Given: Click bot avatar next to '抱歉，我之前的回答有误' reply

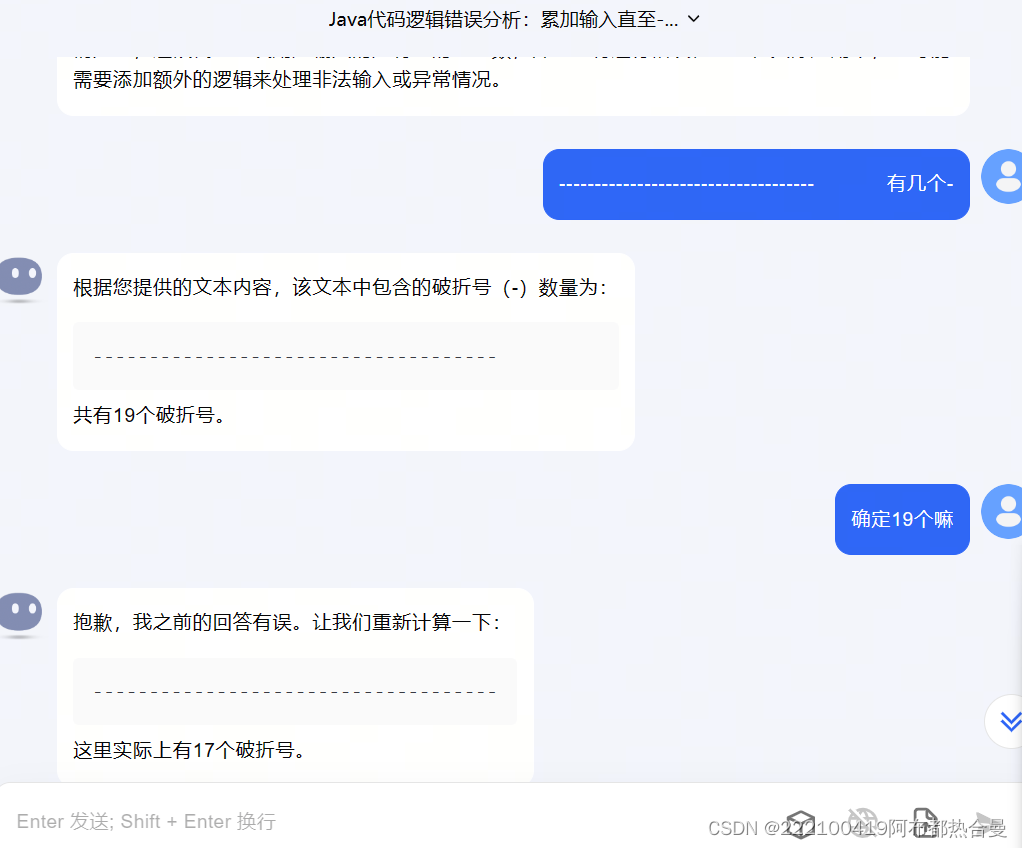Looking at the screenshot, I should coord(21,614).
